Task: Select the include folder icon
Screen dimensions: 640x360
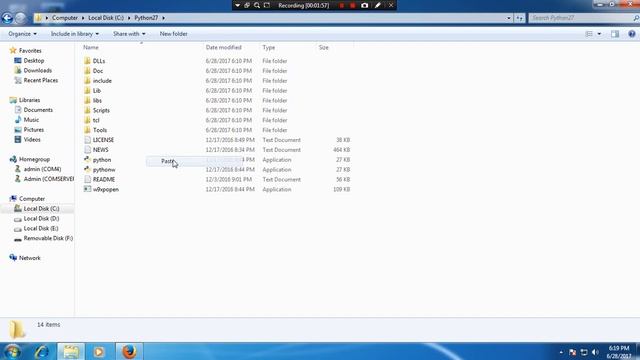Action: pos(87,80)
